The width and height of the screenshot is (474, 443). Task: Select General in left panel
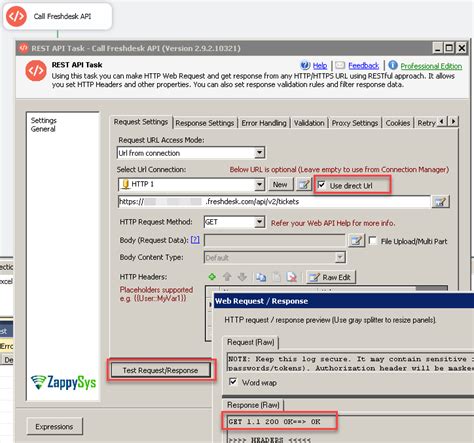43,129
